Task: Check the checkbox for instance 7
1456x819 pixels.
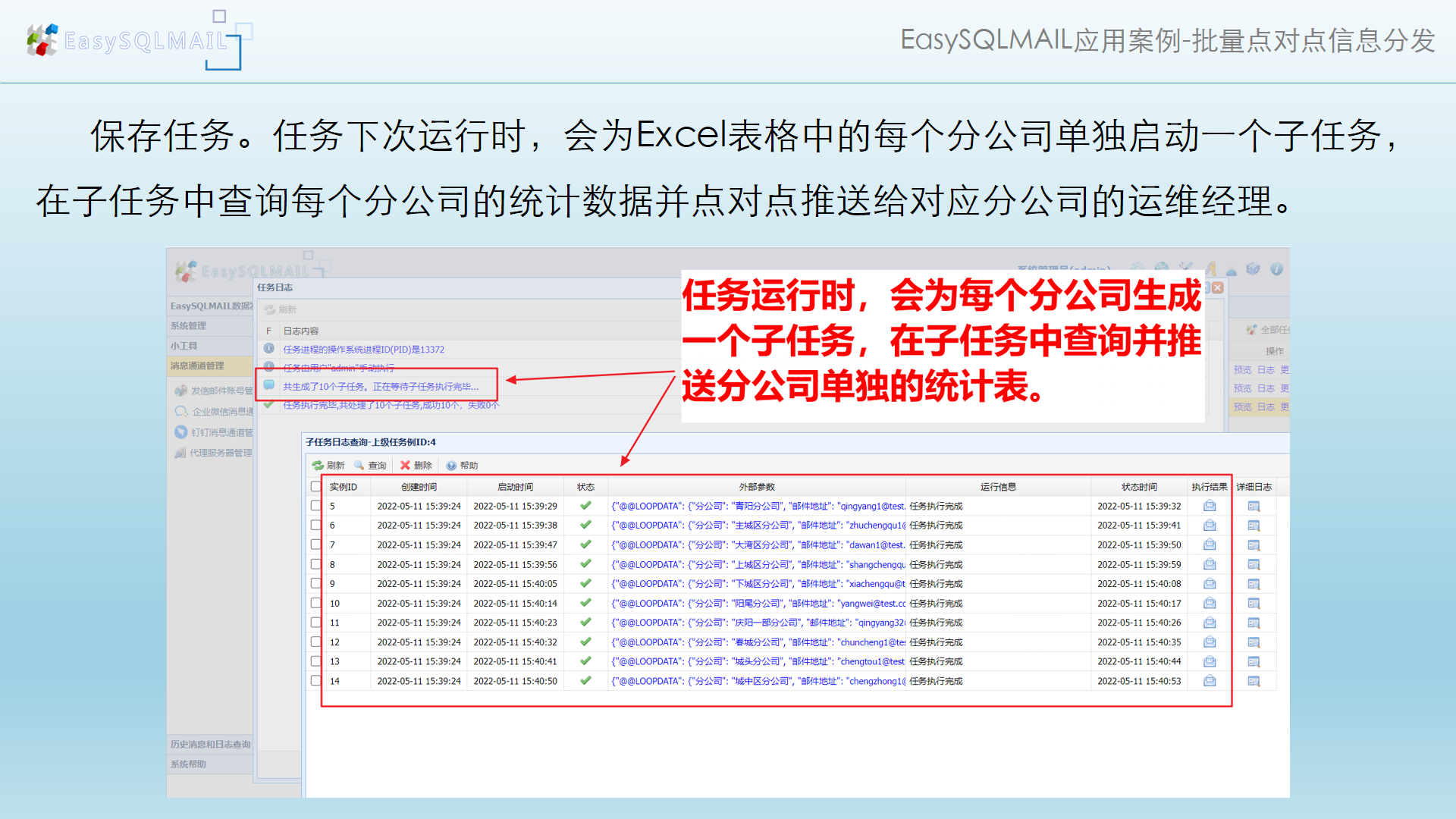Action: [315, 544]
